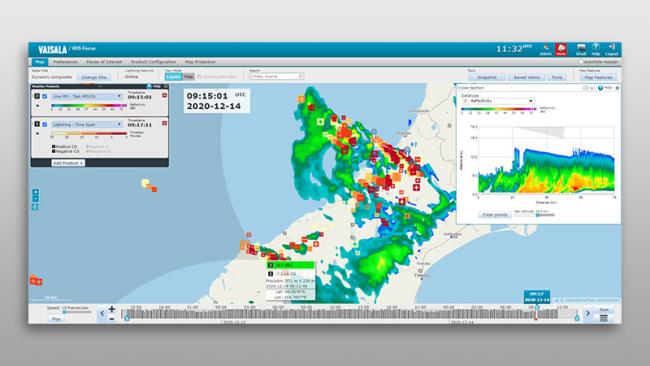650x366 pixels.
Task: Zoom in on map with plus icon
Action: [36, 192]
